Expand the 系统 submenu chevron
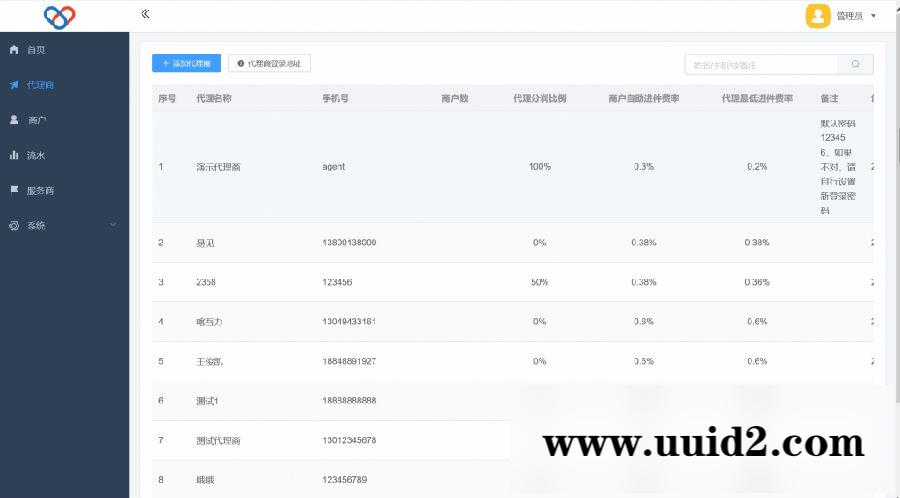Screen dimensions: 900x498 pos(113,225)
